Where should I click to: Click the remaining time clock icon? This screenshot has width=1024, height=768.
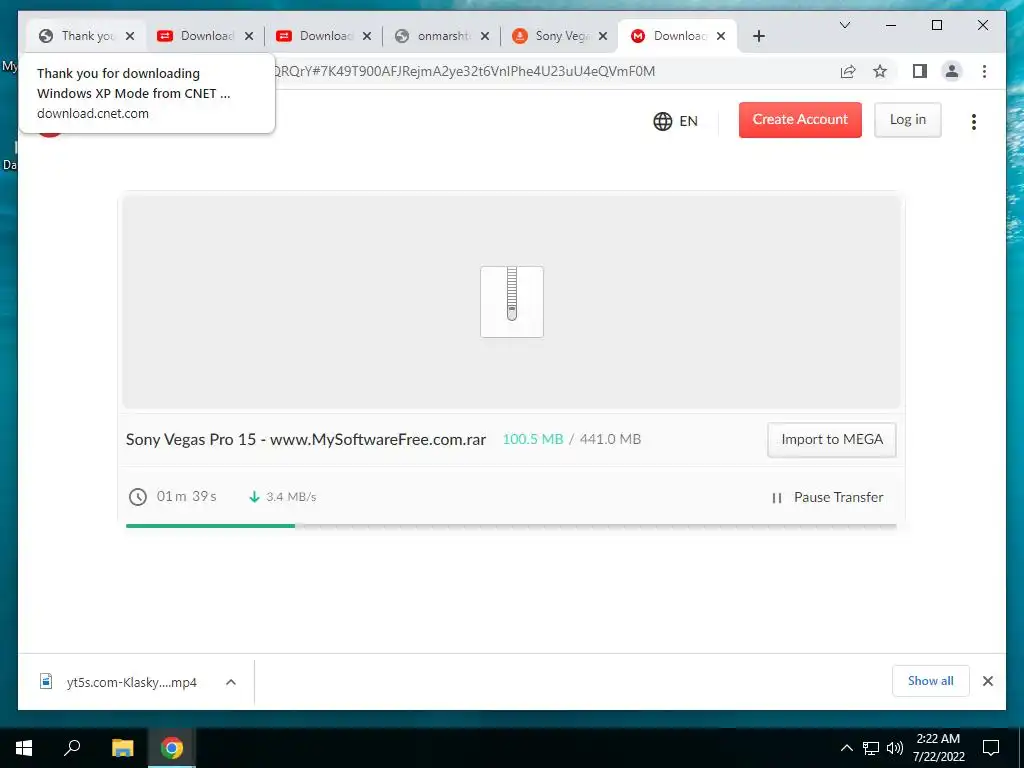tap(137, 497)
